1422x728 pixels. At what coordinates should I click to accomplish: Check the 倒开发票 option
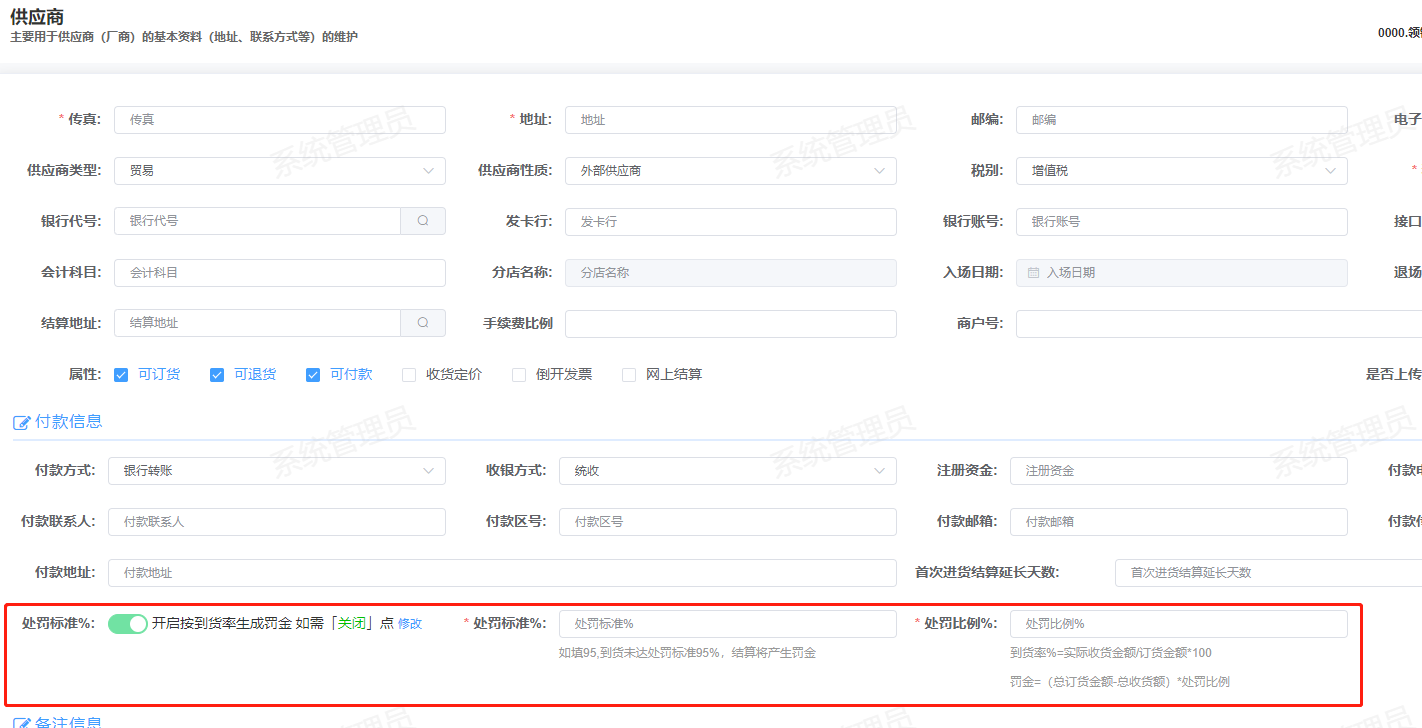pos(519,375)
